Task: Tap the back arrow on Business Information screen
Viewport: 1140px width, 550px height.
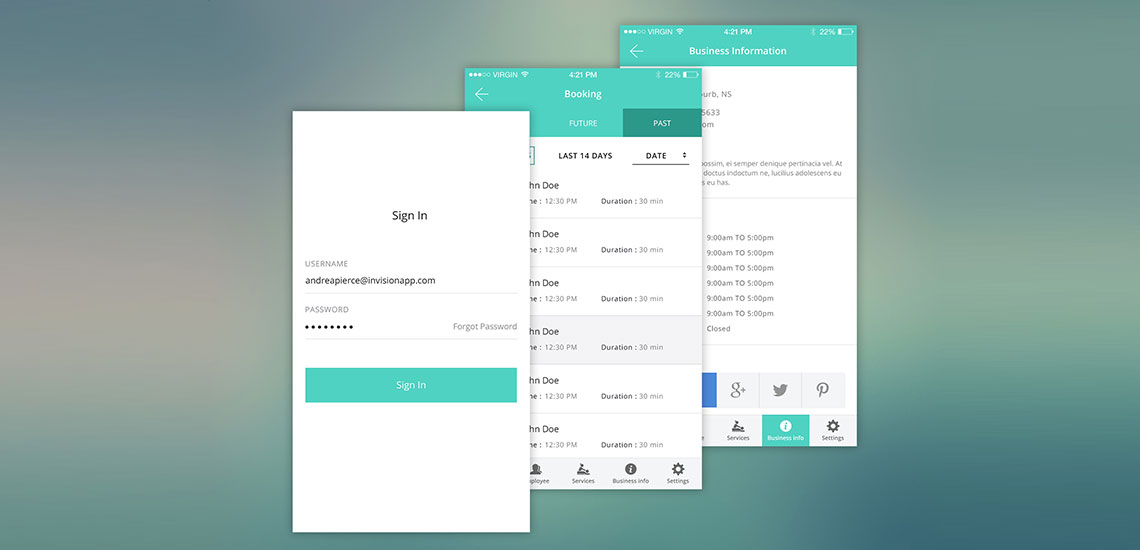Action: [636, 51]
